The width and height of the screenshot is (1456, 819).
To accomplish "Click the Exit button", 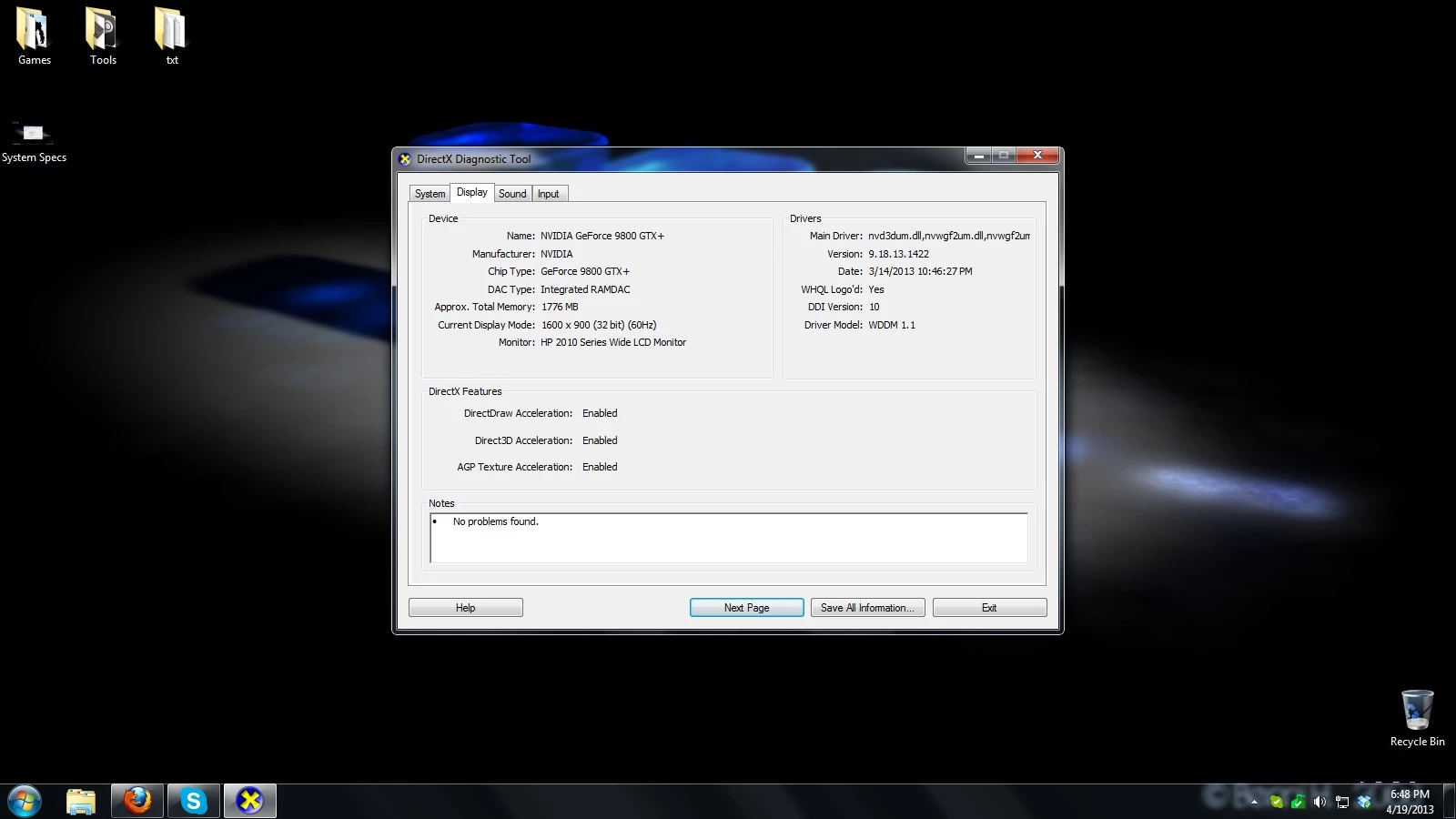I will tap(989, 608).
